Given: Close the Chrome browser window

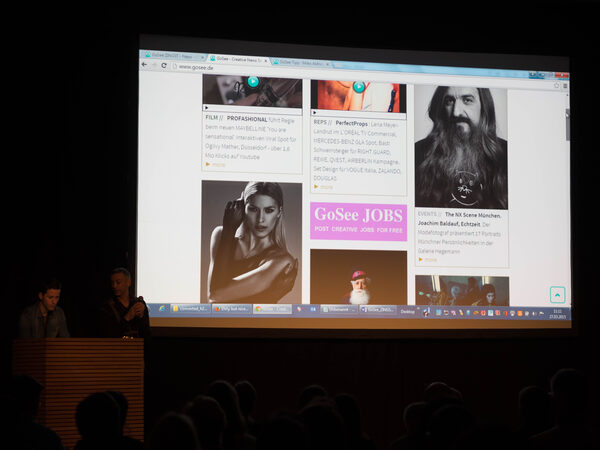Looking at the screenshot, I should point(562,75).
